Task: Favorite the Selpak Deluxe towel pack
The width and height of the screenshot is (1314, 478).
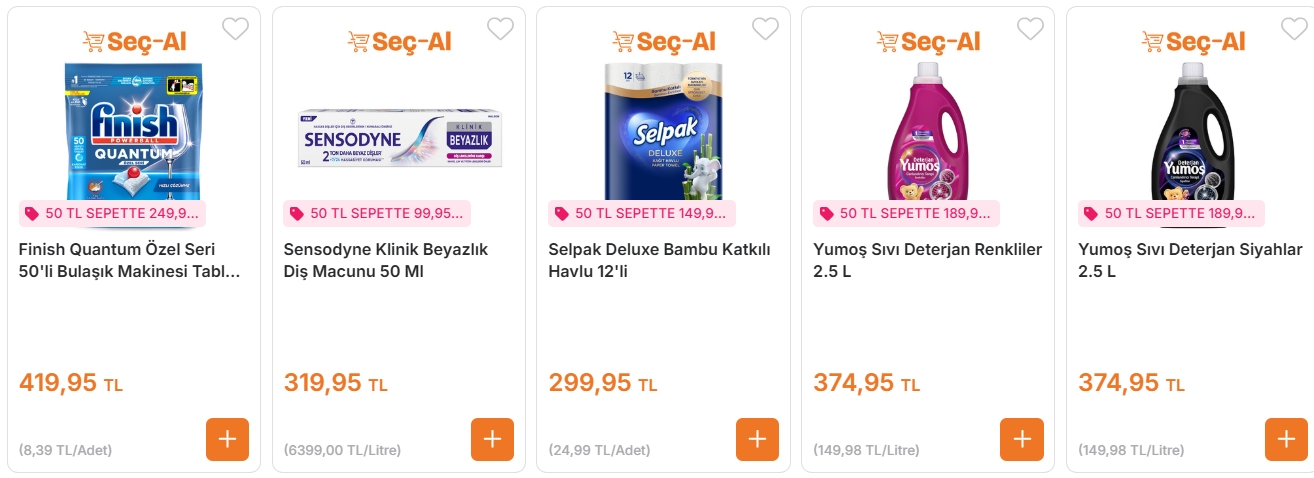Action: (765, 29)
